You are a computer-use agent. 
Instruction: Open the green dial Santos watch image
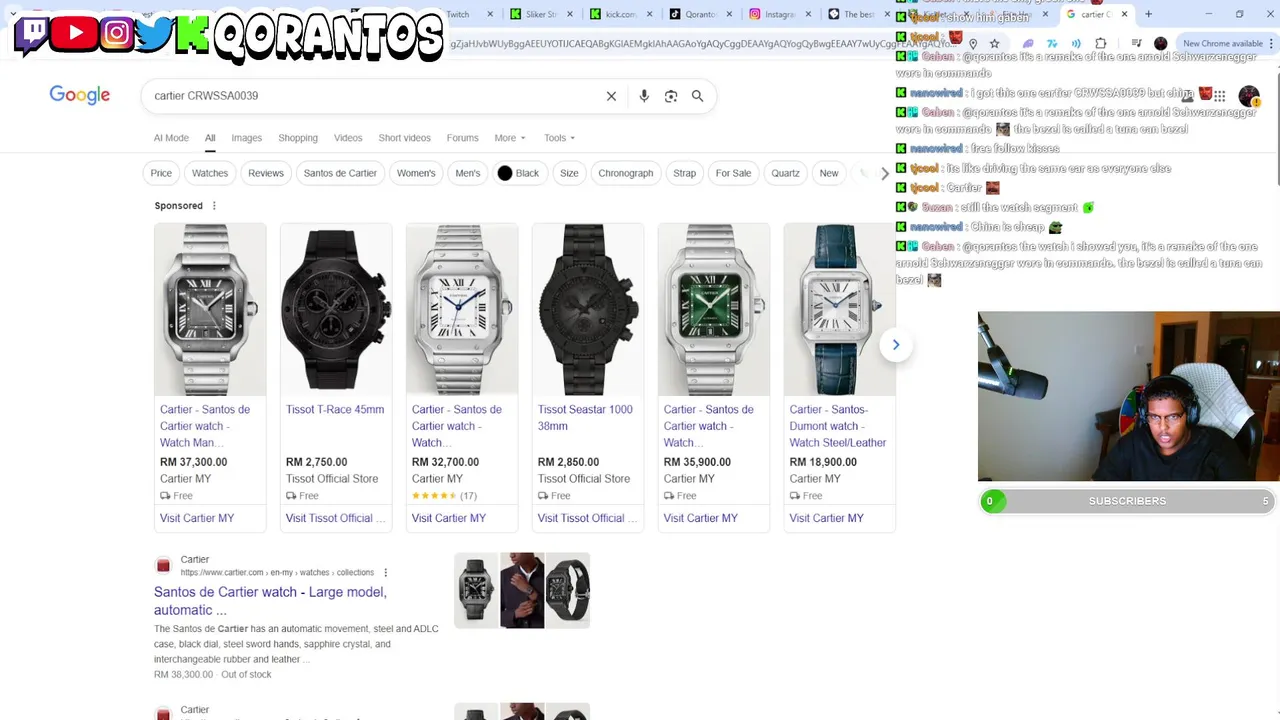click(714, 310)
